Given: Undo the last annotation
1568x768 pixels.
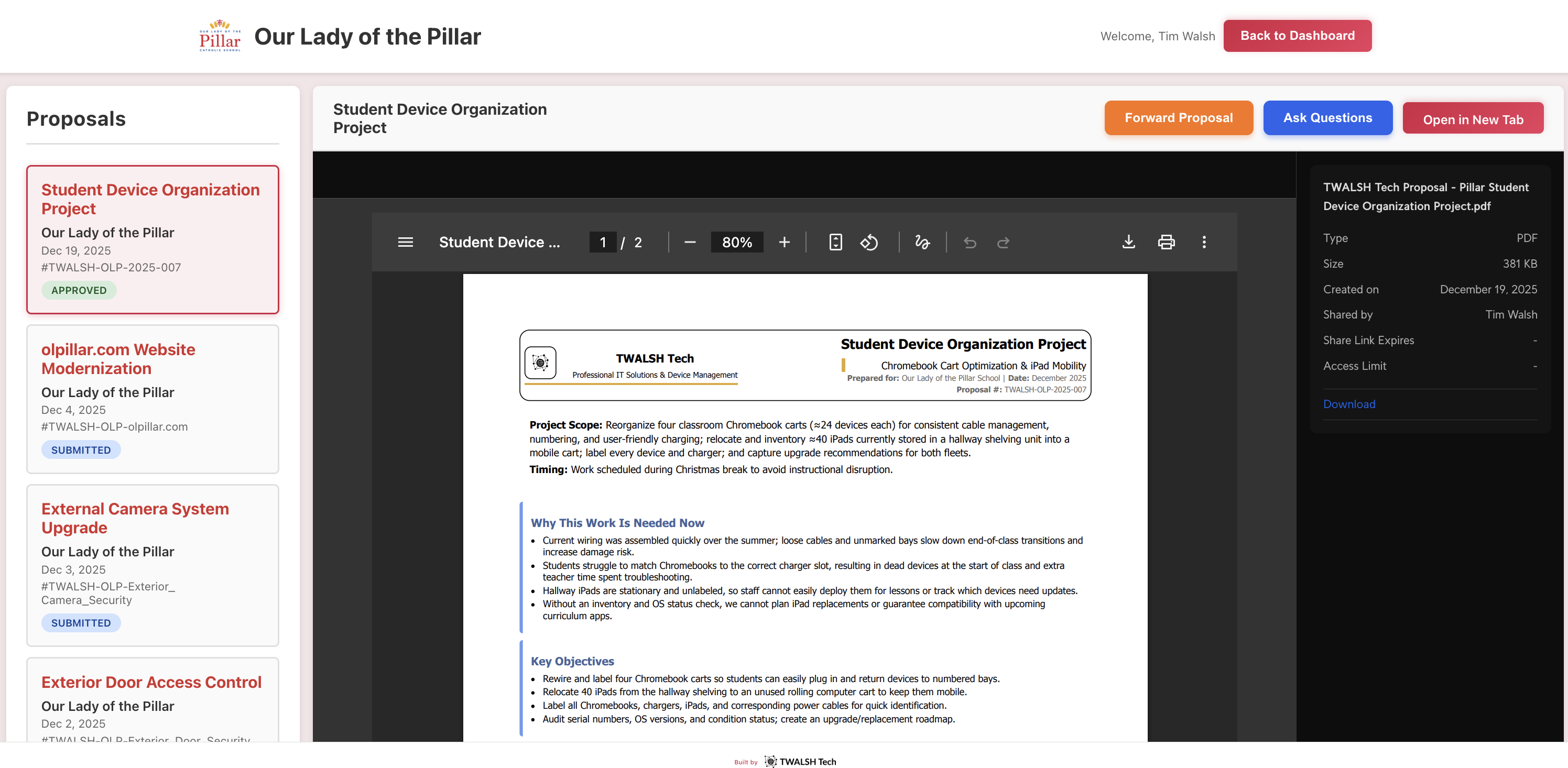Looking at the screenshot, I should 969,242.
